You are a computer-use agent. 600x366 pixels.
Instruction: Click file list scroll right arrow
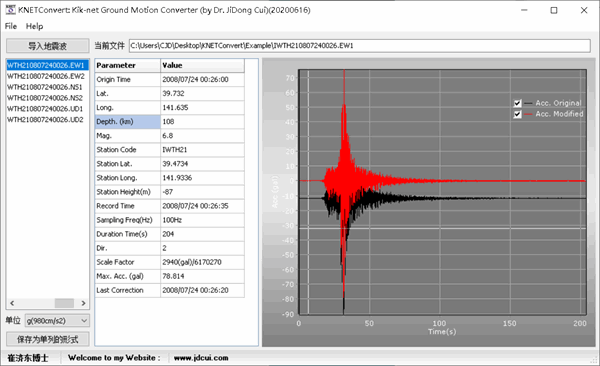83,303
